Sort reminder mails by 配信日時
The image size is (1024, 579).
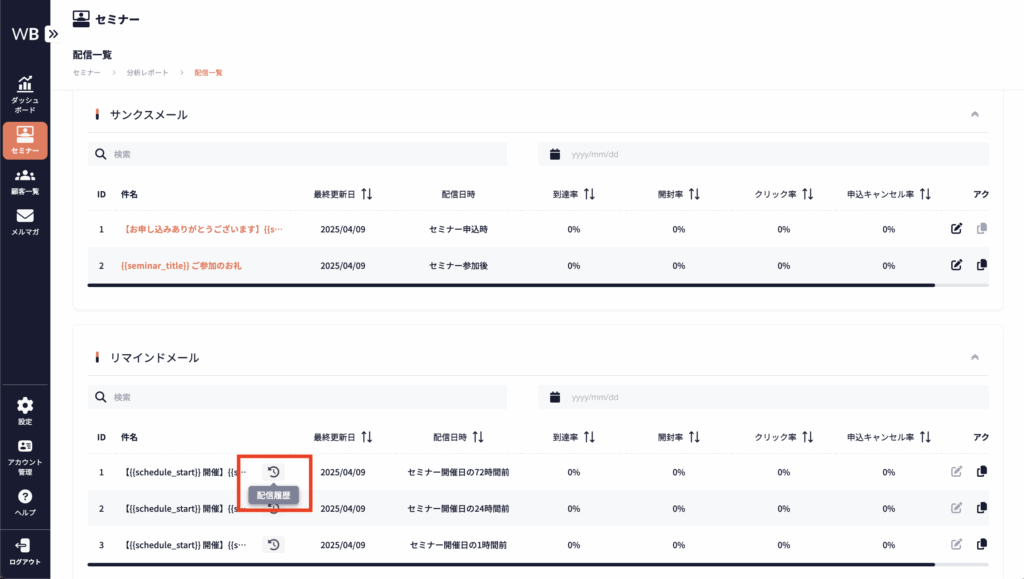point(478,437)
